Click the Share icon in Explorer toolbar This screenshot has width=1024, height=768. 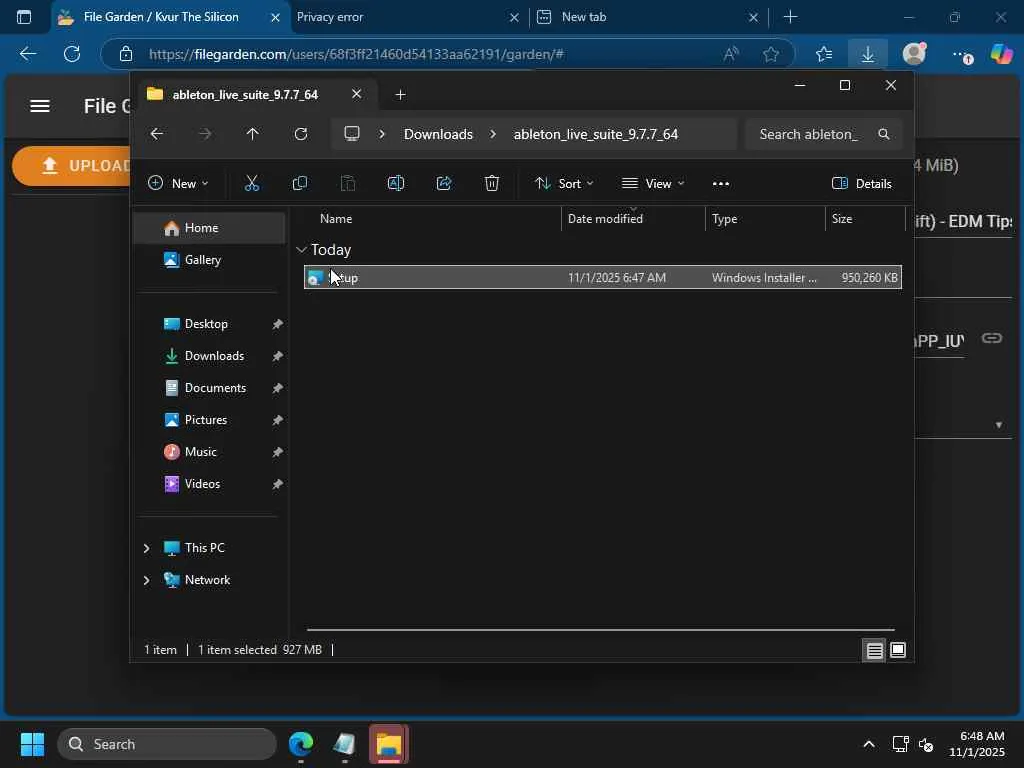click(444, 184)
